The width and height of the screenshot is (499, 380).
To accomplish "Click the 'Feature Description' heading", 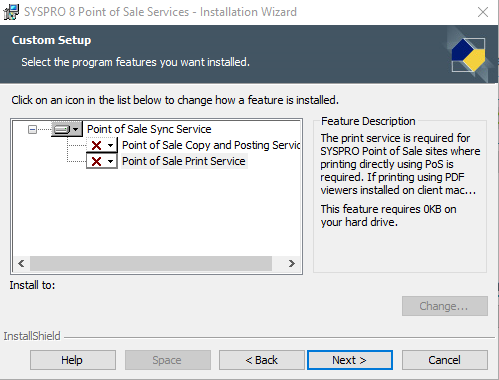I will point(368,121).
